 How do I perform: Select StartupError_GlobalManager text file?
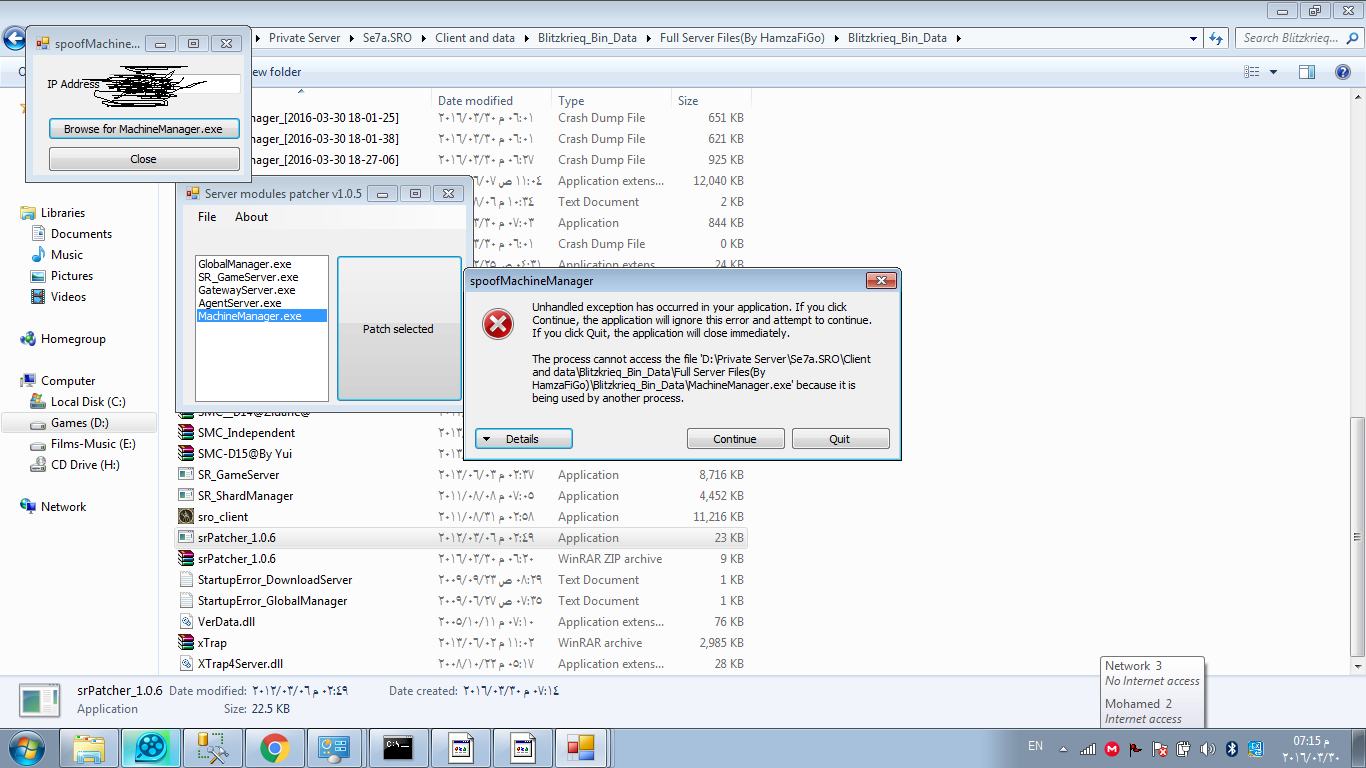point(272,601)
